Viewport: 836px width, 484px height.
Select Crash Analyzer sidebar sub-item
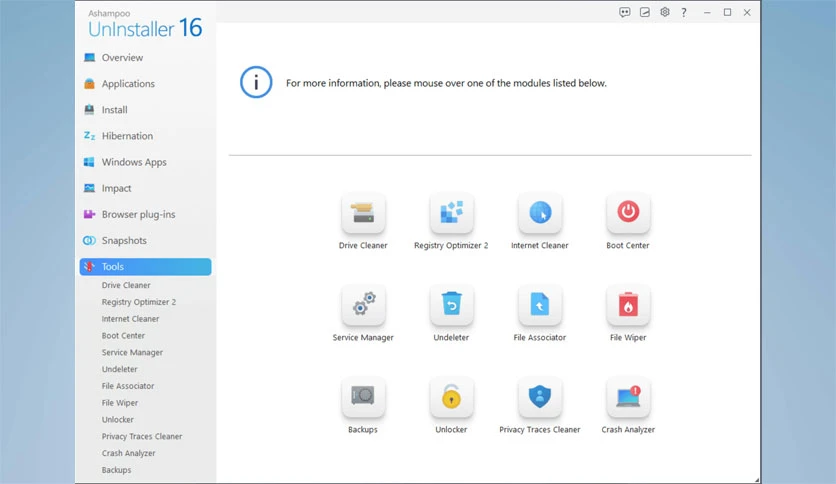tap(128, 453)
